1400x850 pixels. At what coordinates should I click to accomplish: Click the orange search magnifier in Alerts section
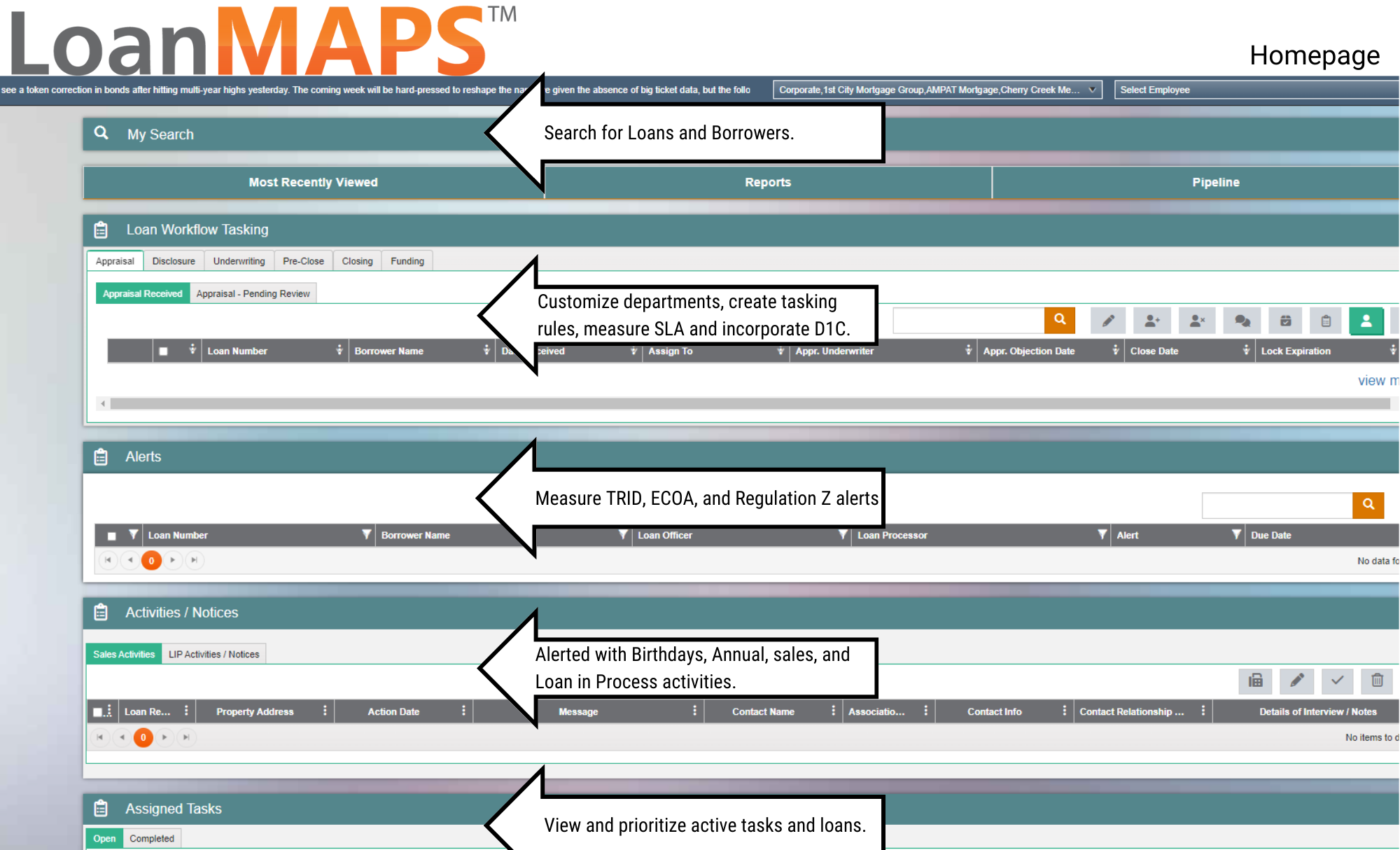tap(1368, 505)
